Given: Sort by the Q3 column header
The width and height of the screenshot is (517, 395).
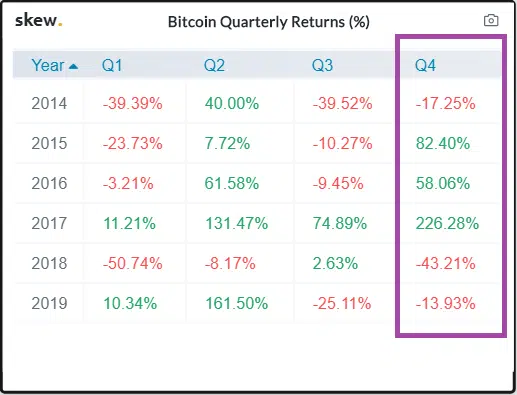Looking at the screenshot, I should 322,65.
